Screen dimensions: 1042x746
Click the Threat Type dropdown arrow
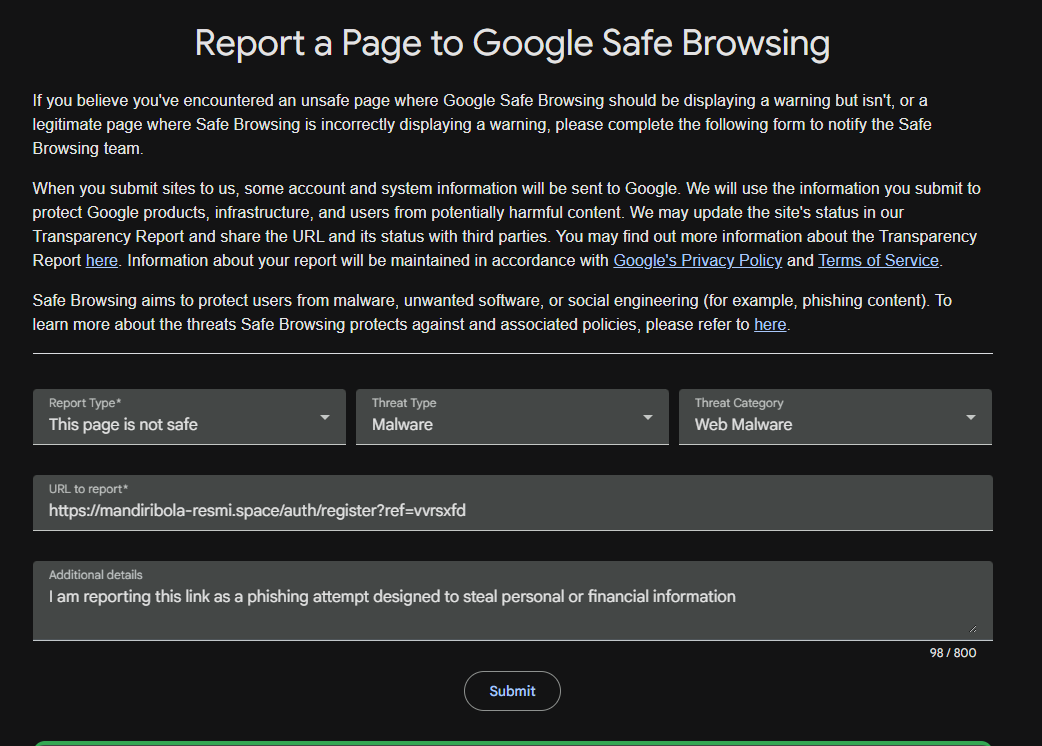pos(647,417)
